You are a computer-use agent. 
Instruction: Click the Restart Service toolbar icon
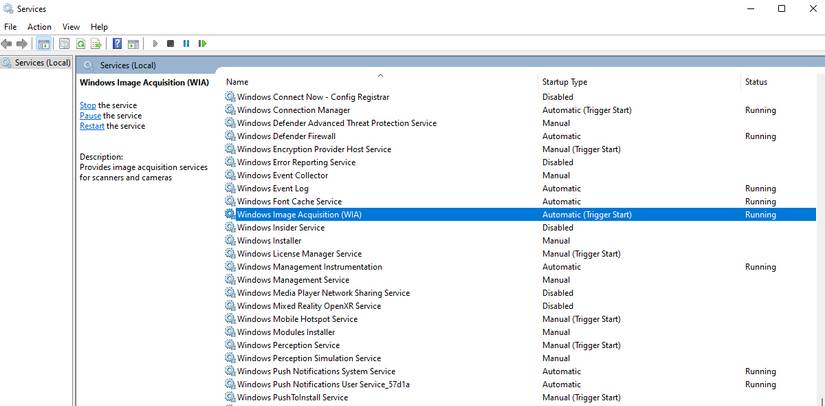point(203,44)
